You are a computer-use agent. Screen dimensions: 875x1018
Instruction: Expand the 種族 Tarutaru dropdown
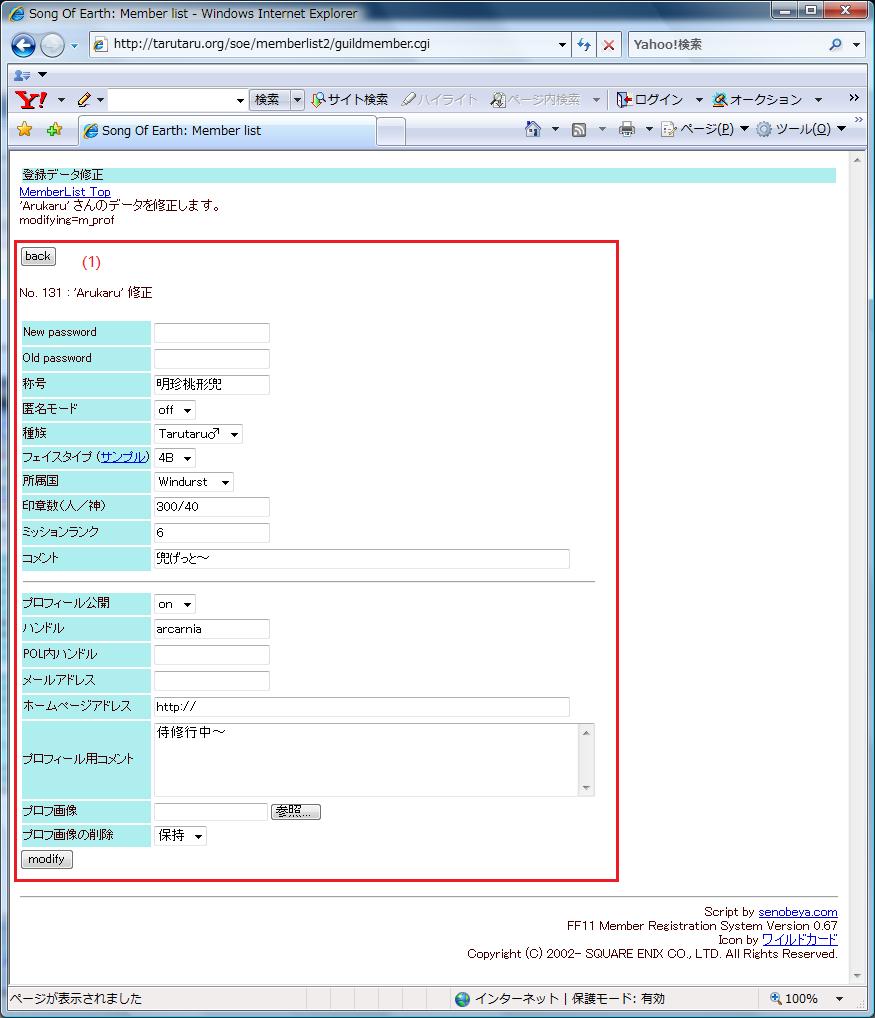198,434
